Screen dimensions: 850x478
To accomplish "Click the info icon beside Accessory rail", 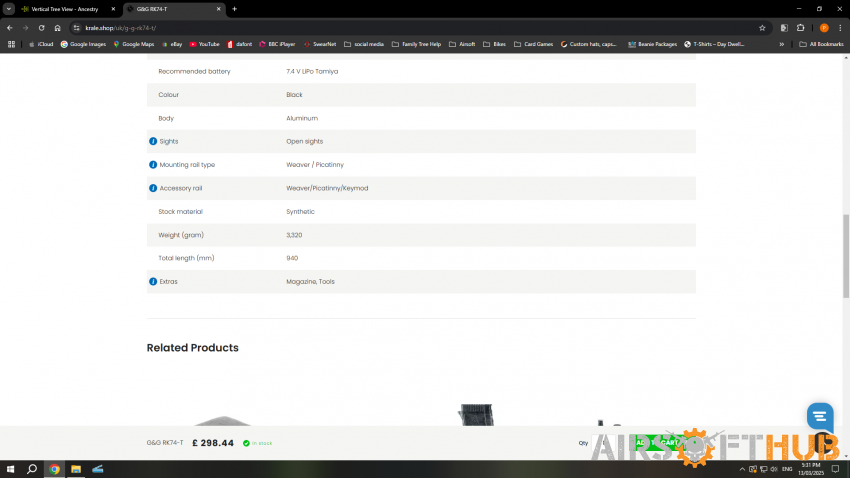I will [153, 188].
